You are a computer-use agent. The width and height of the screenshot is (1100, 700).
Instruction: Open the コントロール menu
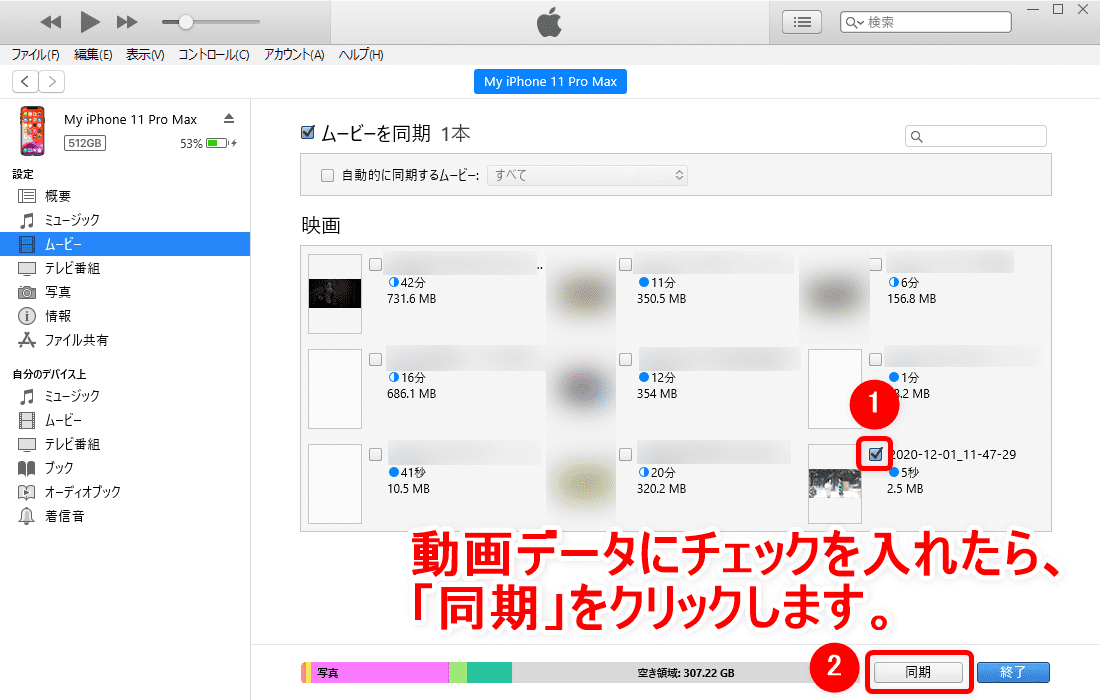click(212, 55)
